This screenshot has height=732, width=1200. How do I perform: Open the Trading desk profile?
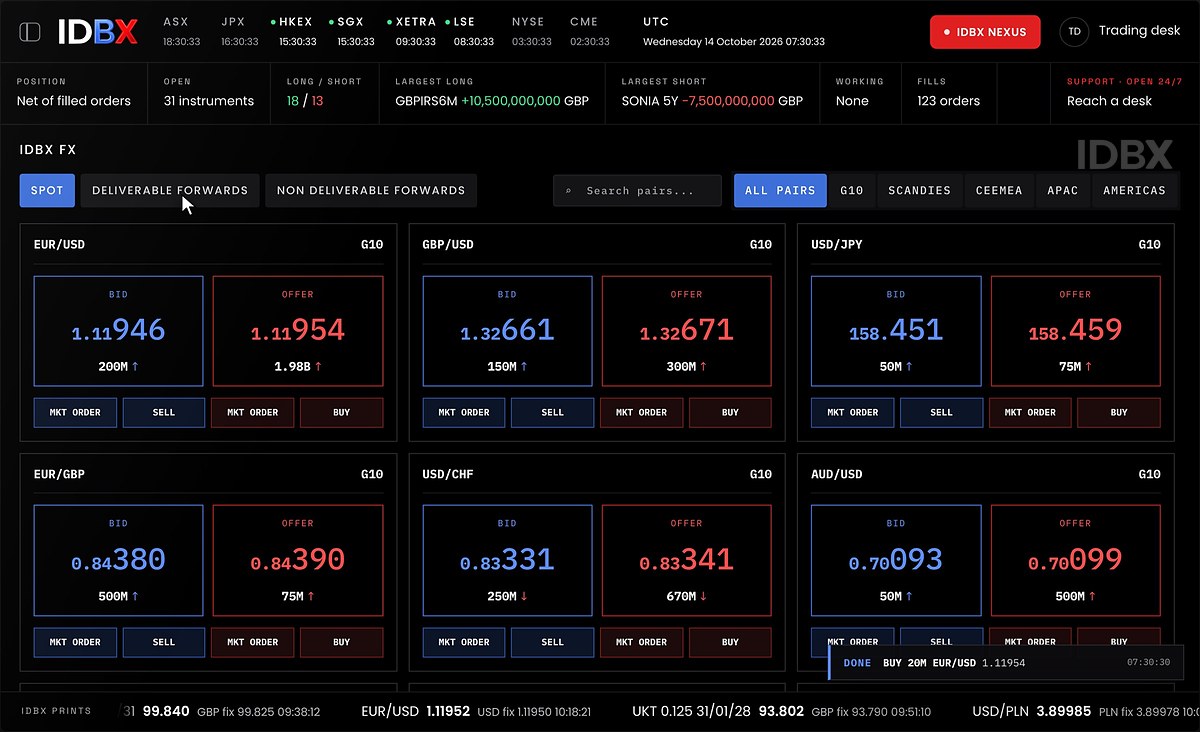pos(1139,31)
